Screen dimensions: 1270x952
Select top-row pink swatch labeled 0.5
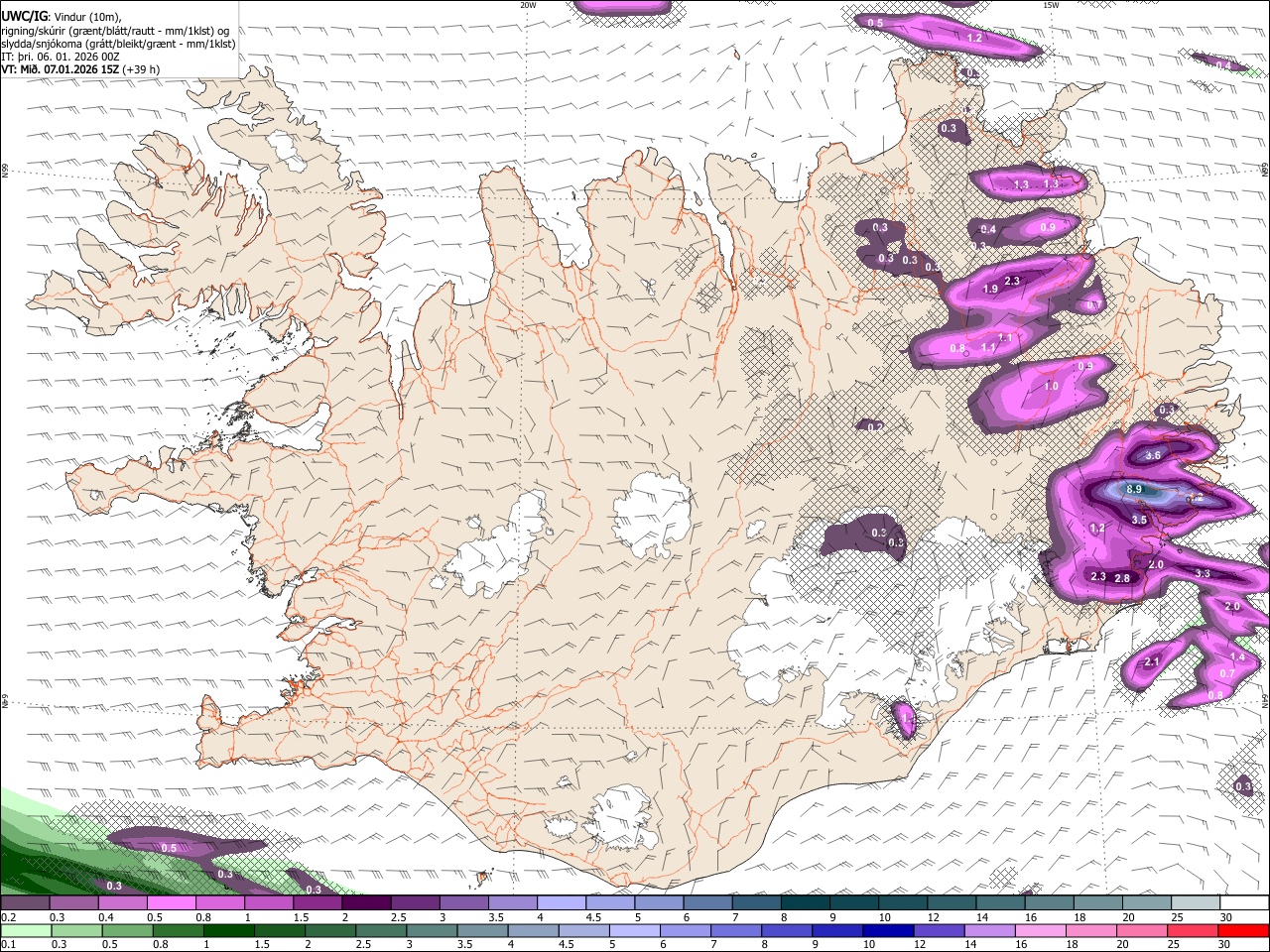(171, 903)
